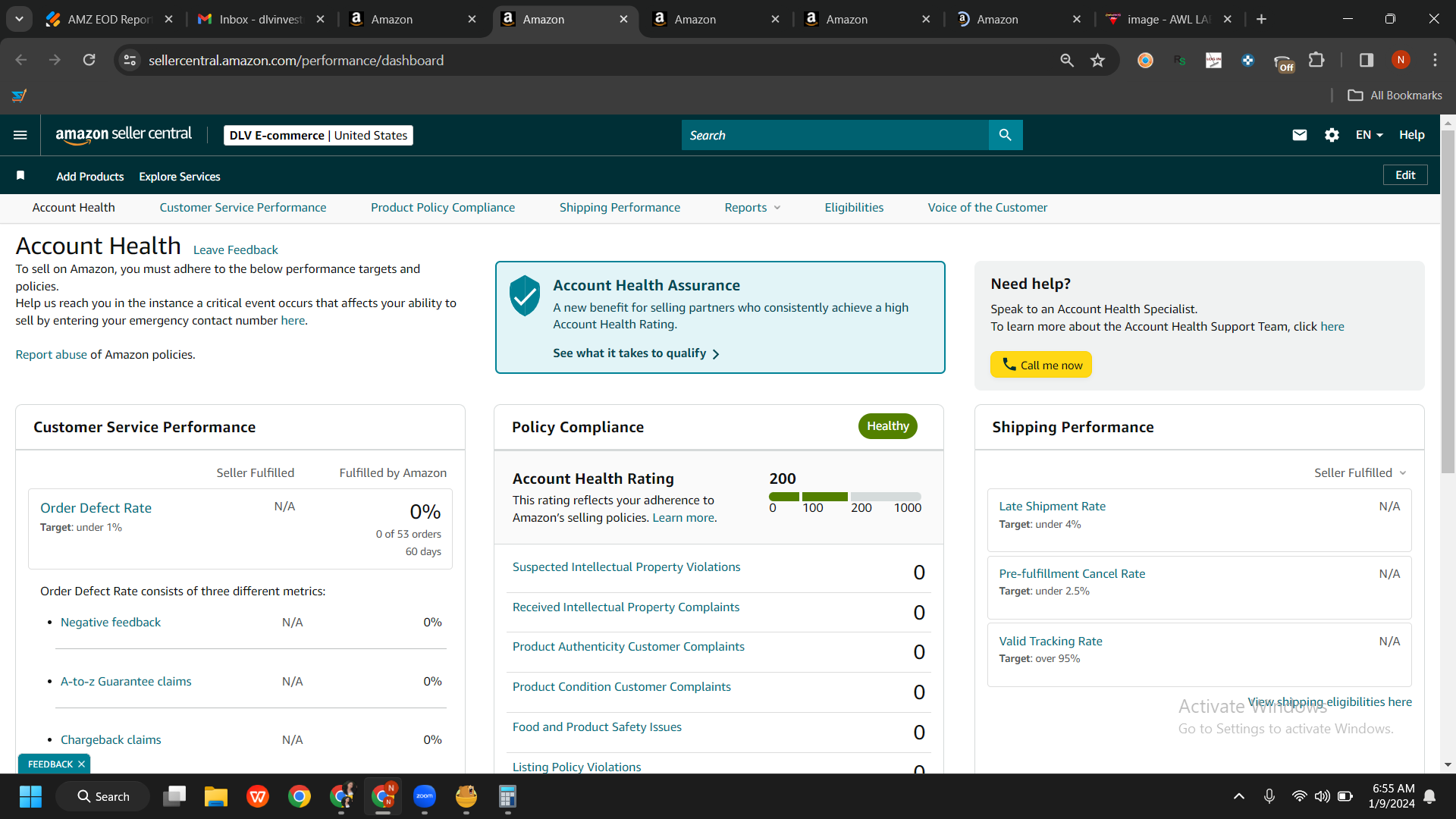Click Add Products link
This screenshot has width=1456, height=819.
[x=90, y=177]
